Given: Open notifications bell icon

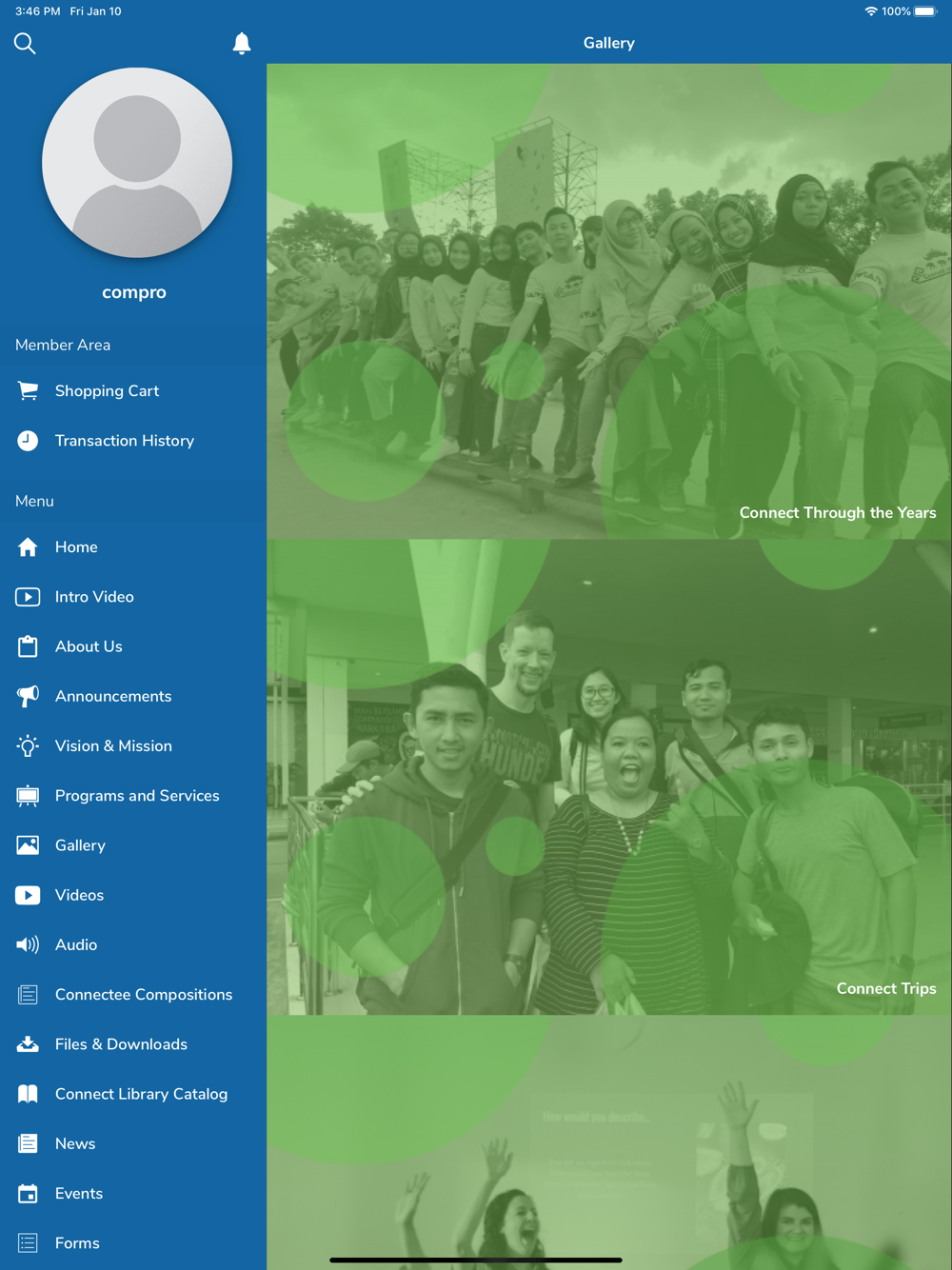Looking at the screenshot, I should (x=242, y=43).
